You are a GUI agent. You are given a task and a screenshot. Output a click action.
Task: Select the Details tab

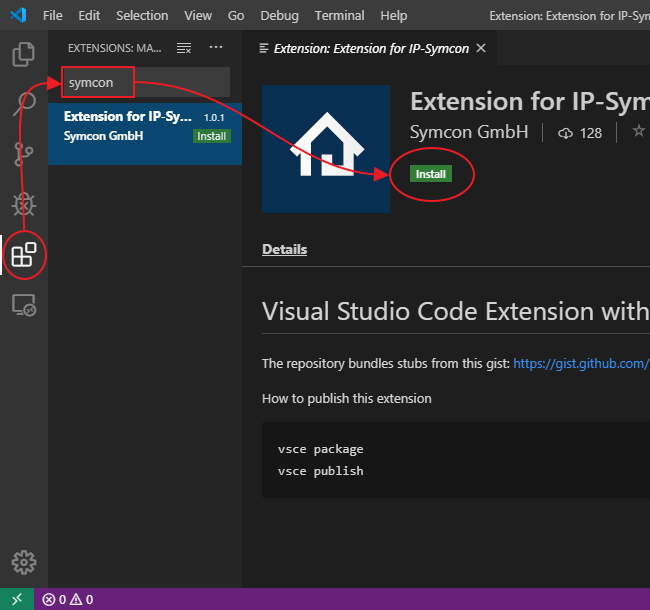[284, 249]
